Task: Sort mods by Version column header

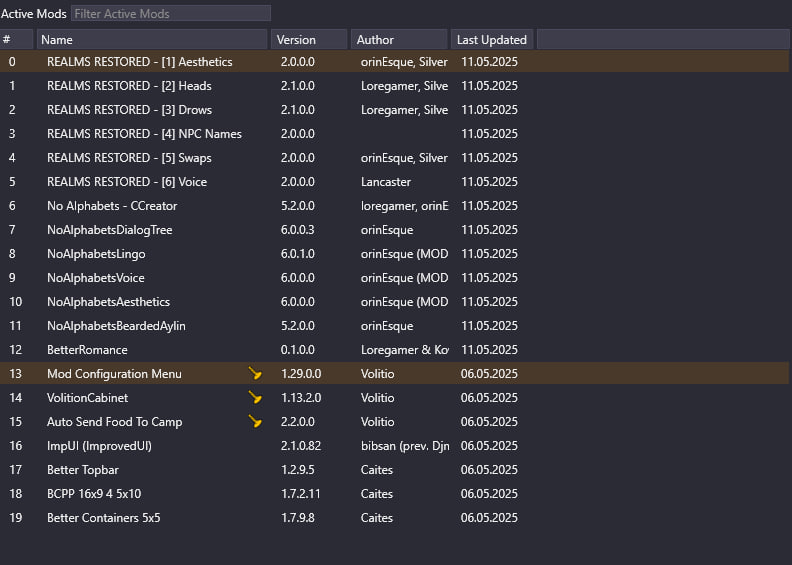Action: (x=309, y=39)
